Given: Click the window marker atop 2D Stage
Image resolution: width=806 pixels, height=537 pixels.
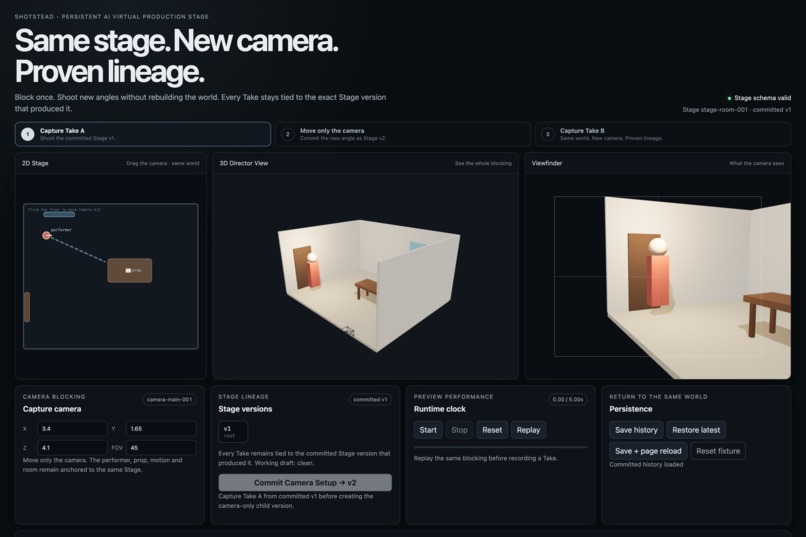Looking at the screenshot, I should click(59, 214).
